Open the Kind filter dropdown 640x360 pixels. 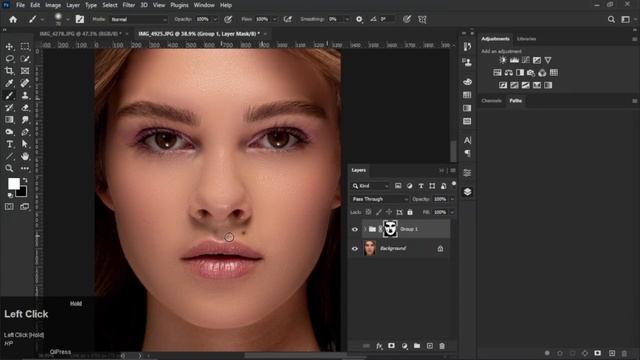[370, 186]
